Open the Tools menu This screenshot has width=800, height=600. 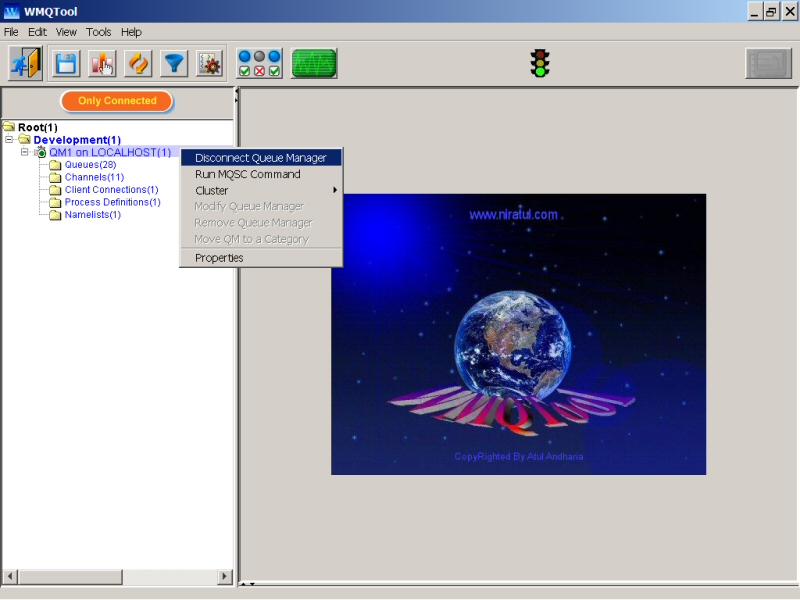(98, 32)
